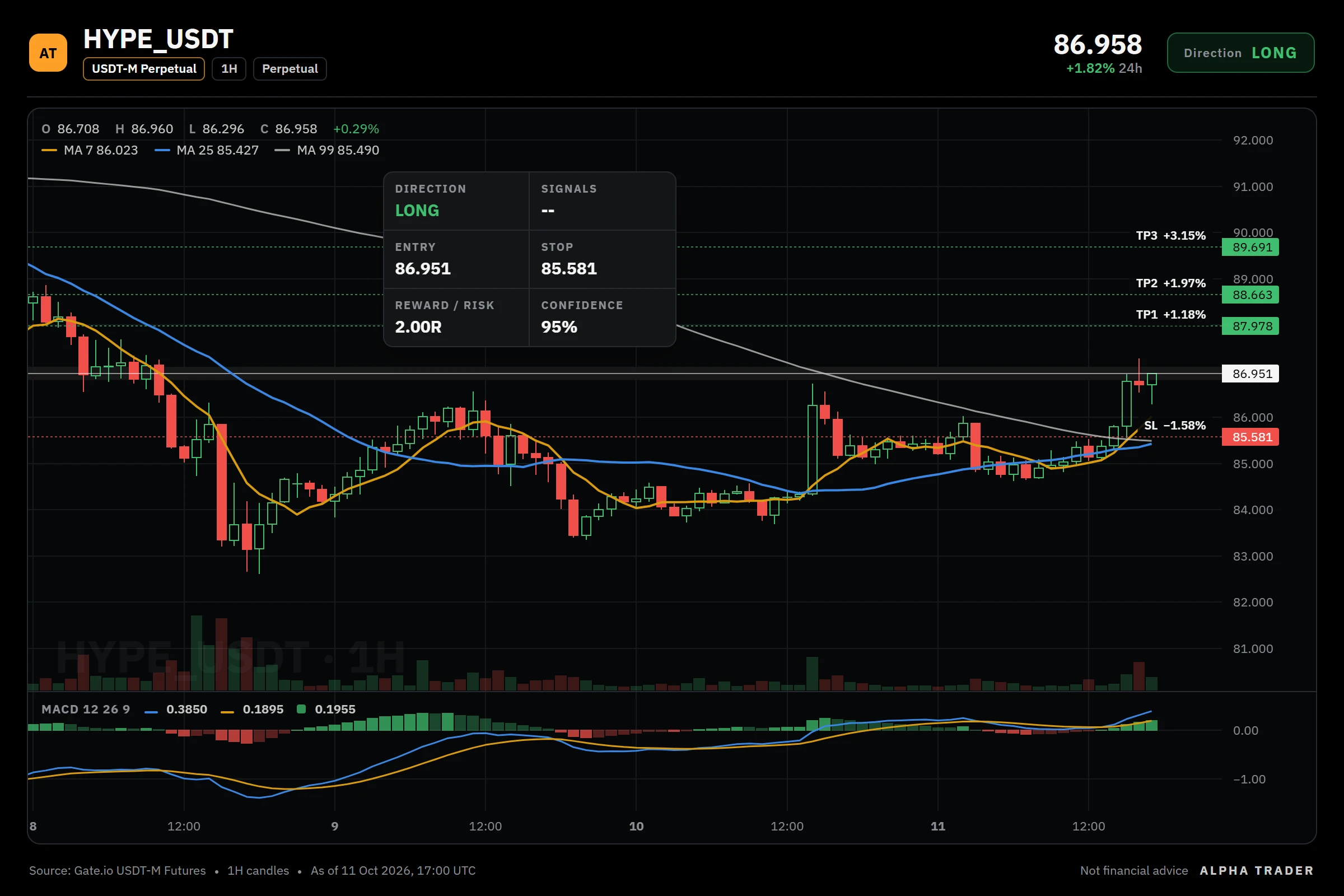Click the 89.691 price tag
Screen dimensions: 1344x896
pyautogui.click(x=1250, y=248)
